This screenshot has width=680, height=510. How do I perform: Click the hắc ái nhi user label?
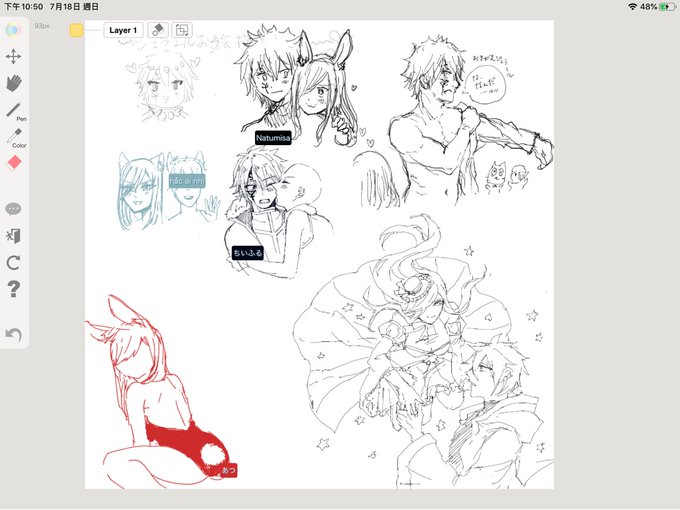[x=187, y=181]
